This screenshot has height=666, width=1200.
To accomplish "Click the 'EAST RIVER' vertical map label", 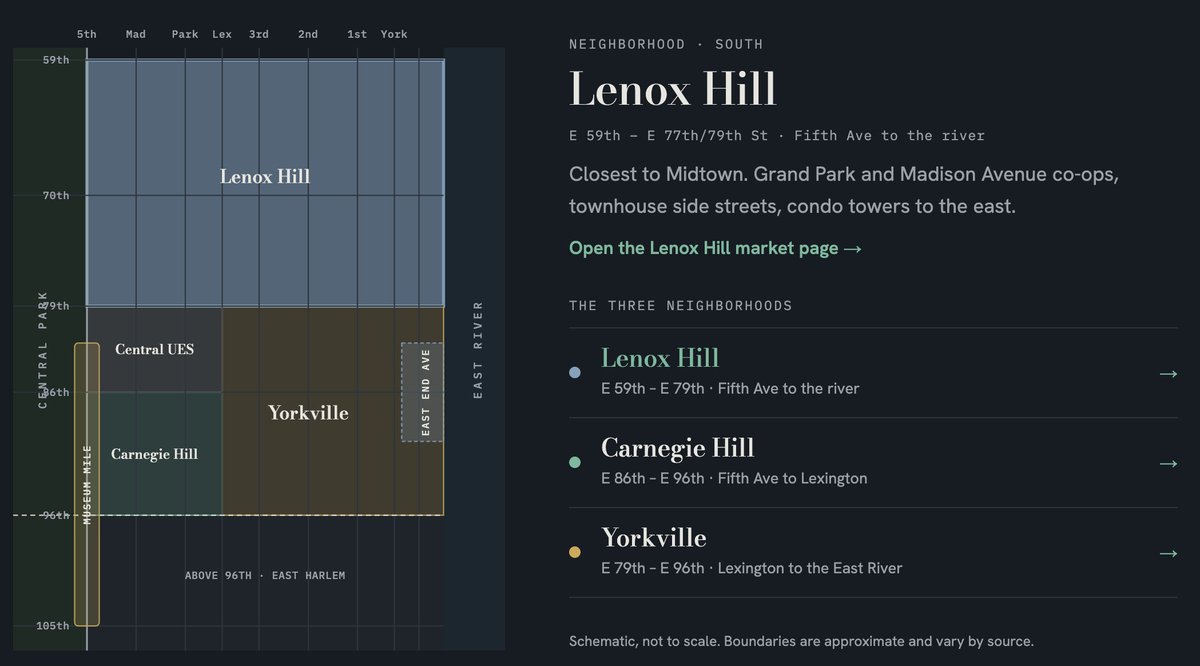I will point(478,350).
